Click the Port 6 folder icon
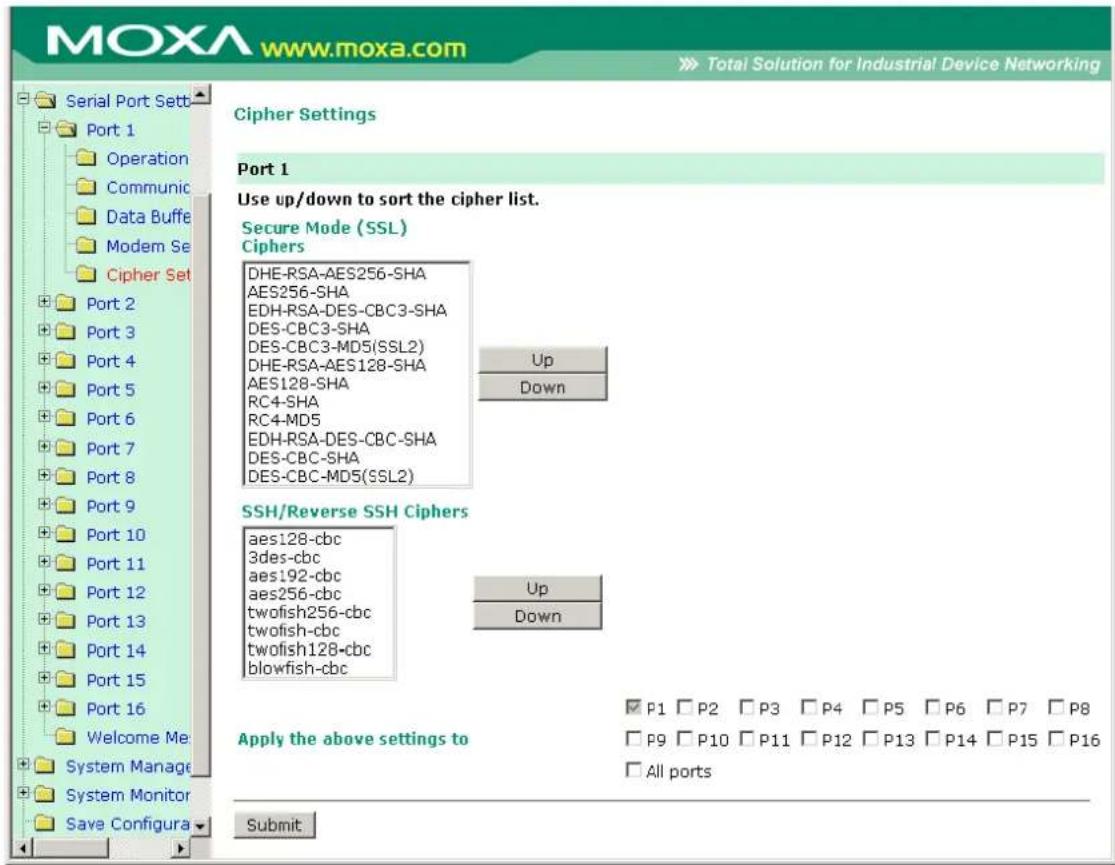This screenshot has height=865, width=1115. [65, 418]
